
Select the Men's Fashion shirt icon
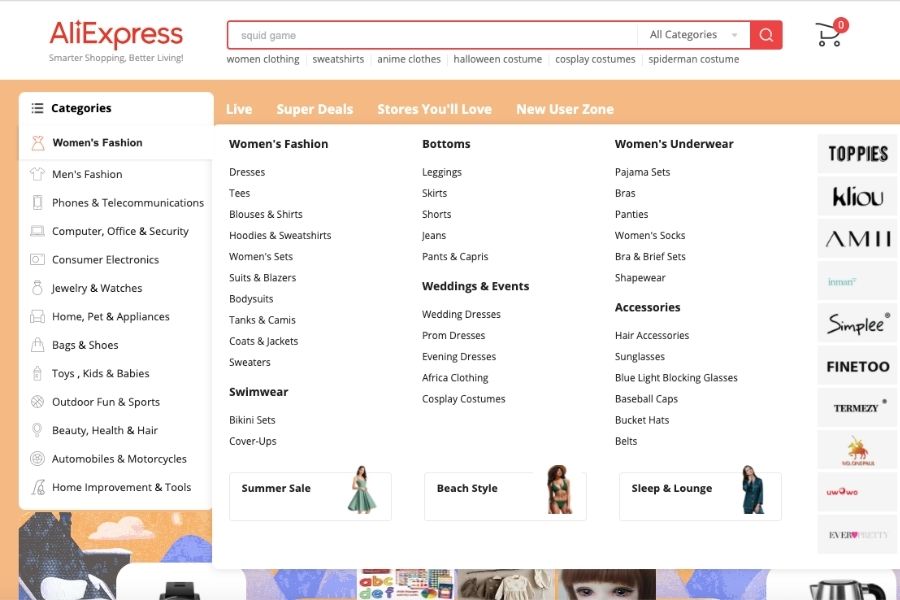[x=37, y=174]
